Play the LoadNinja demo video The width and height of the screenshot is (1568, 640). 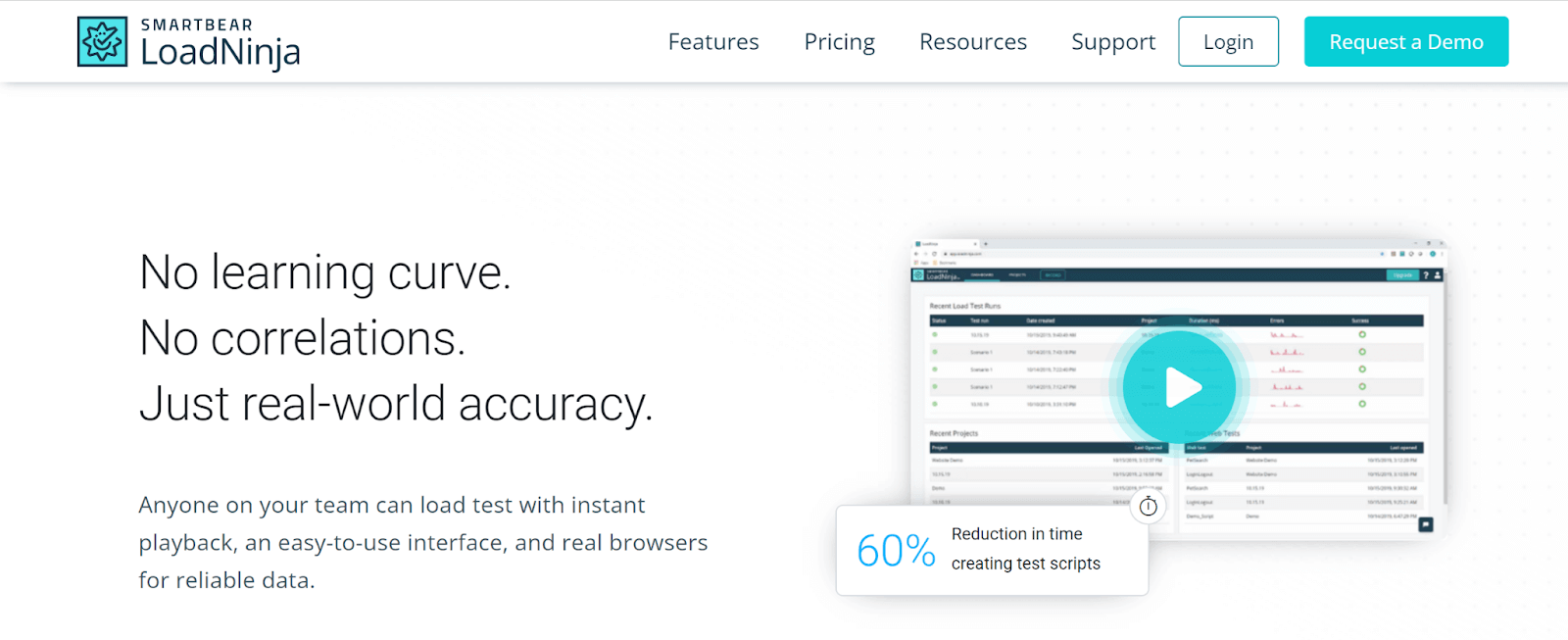[x=1179, y=387]
